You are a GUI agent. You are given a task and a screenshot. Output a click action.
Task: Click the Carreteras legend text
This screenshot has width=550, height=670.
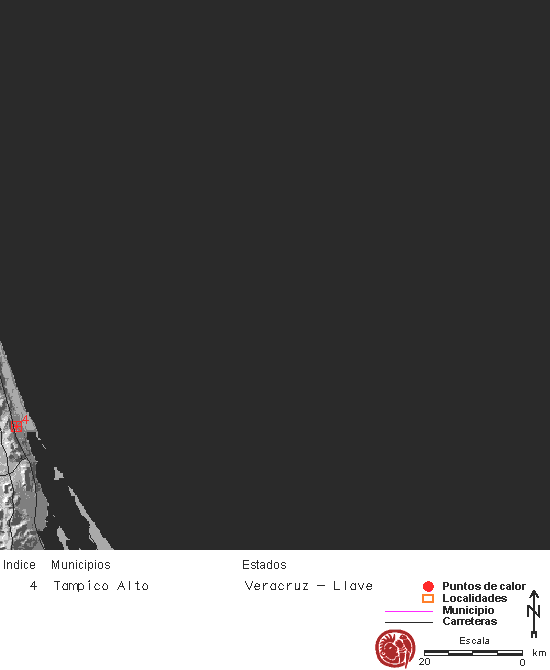tap(470, 621)
